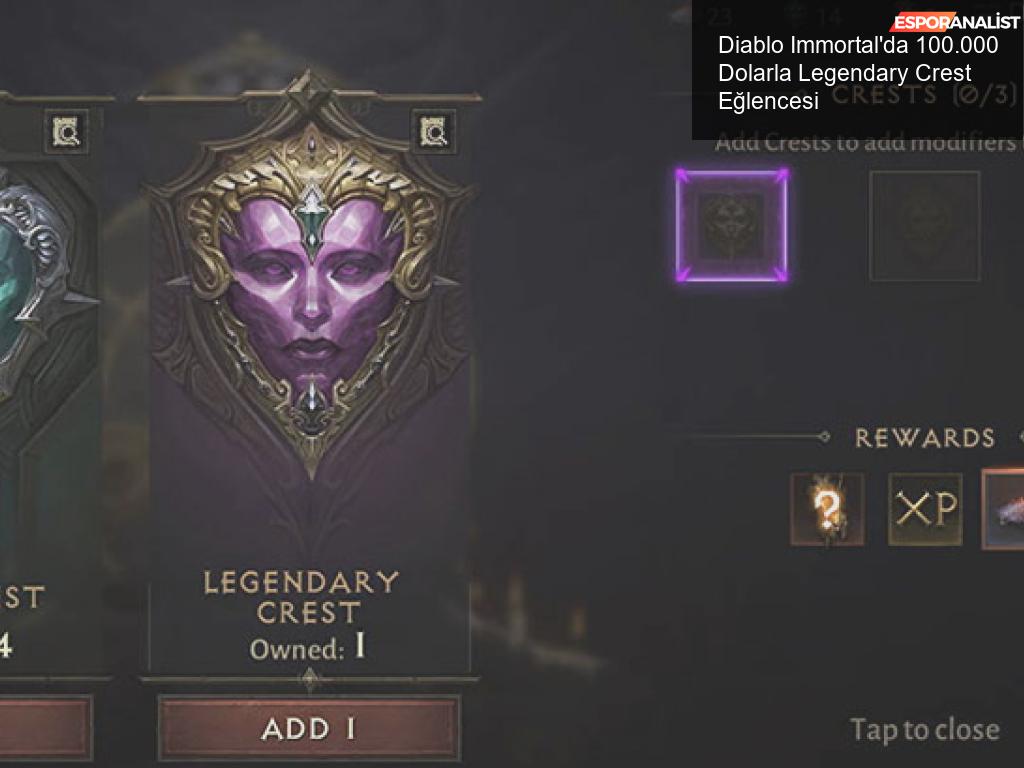Screen dimensions: 1024x768
Task: Click the diamond ornament above ADD 1
Action: point(310,680)
